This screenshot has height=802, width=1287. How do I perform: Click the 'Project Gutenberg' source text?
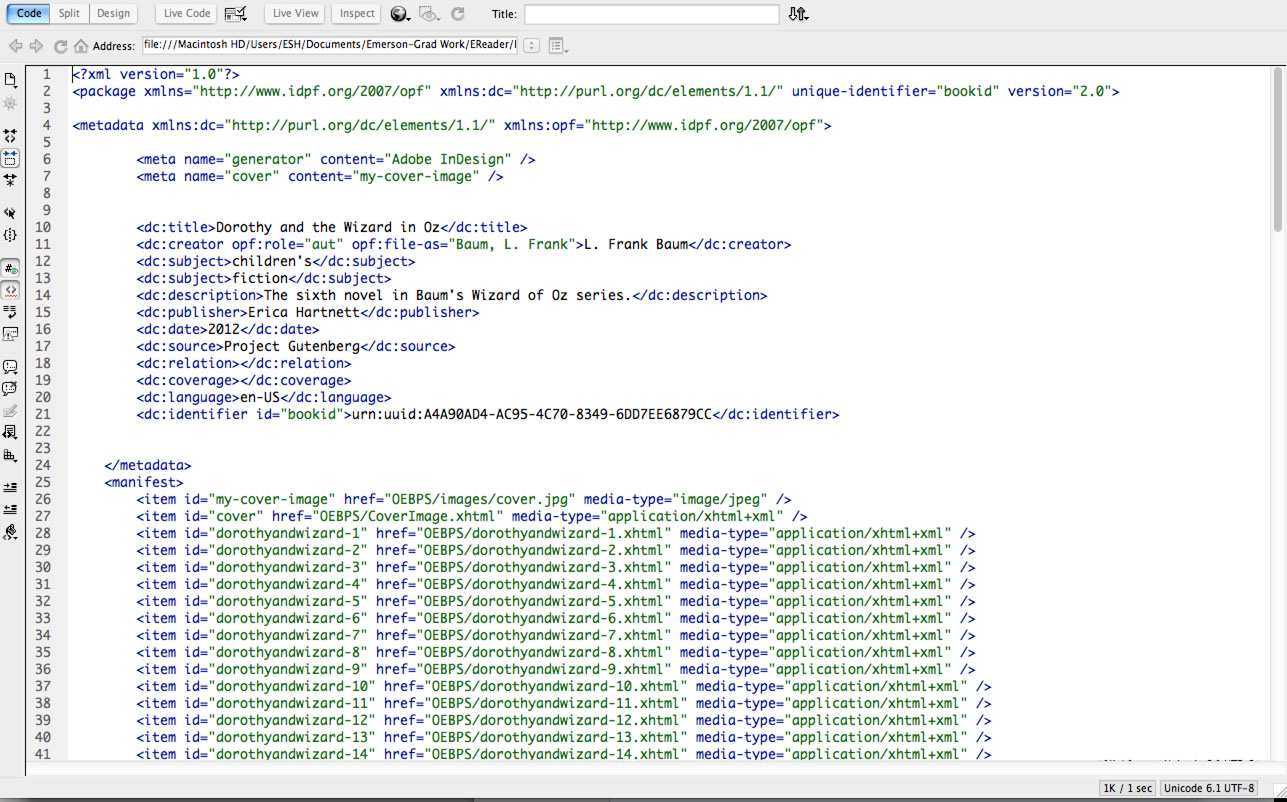[x=292, y=346]
